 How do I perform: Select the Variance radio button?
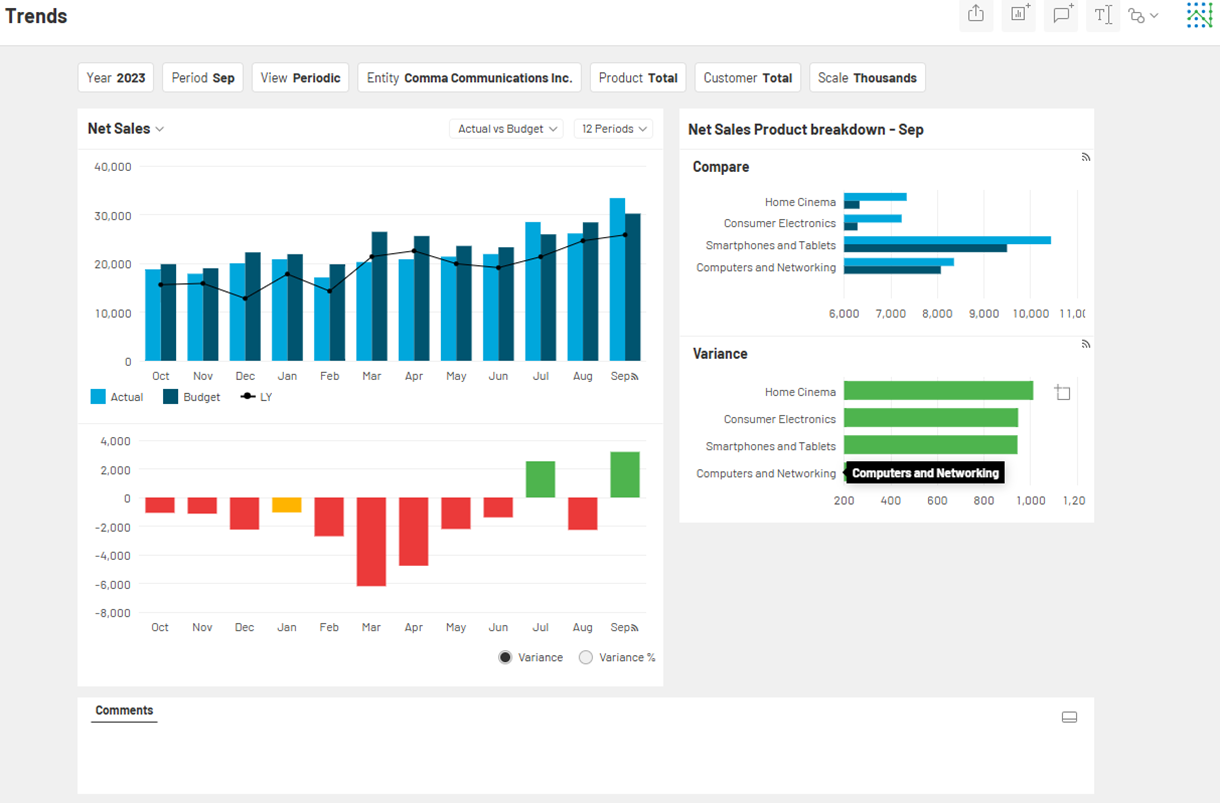click(505, 657)
